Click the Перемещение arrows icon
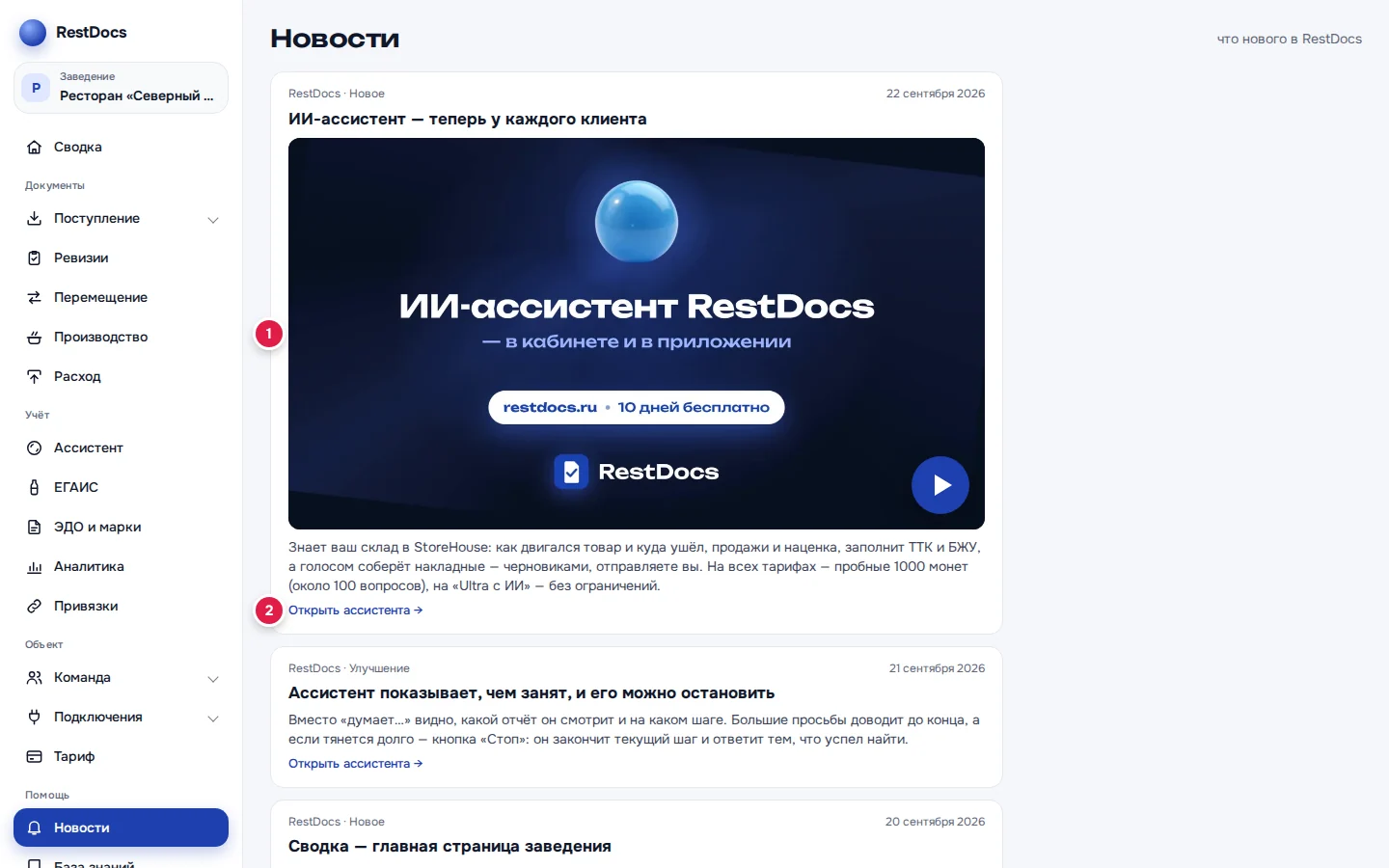Image resolution: width=1389 pixels, height=868 pixels. click(x=35, y=298)
